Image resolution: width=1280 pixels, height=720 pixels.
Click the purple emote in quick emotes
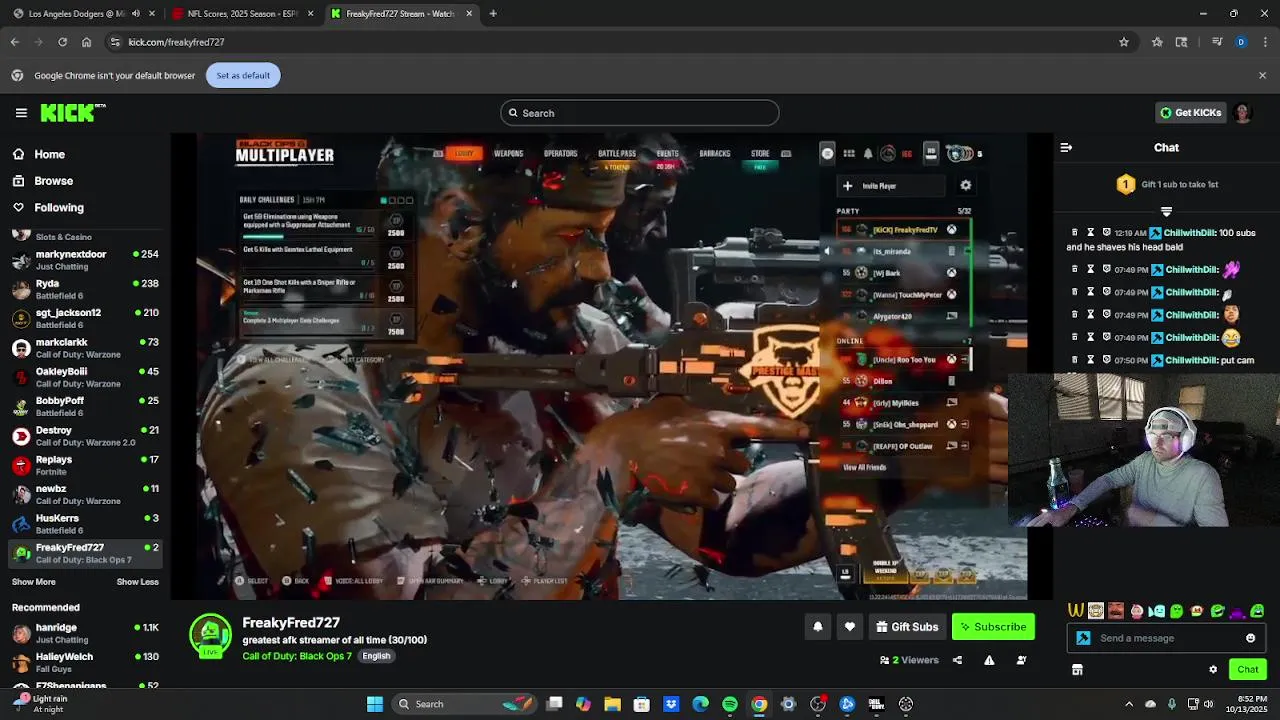1237,611
